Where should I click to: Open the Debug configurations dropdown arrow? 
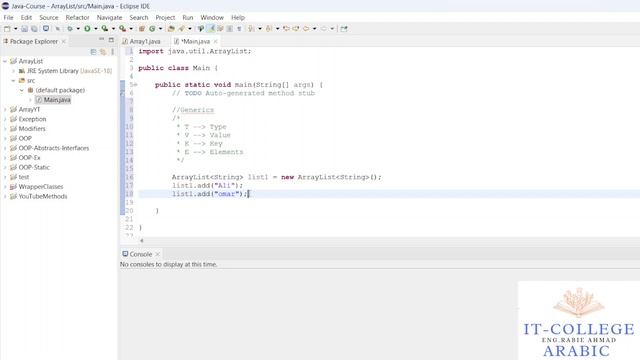(78, 29)
